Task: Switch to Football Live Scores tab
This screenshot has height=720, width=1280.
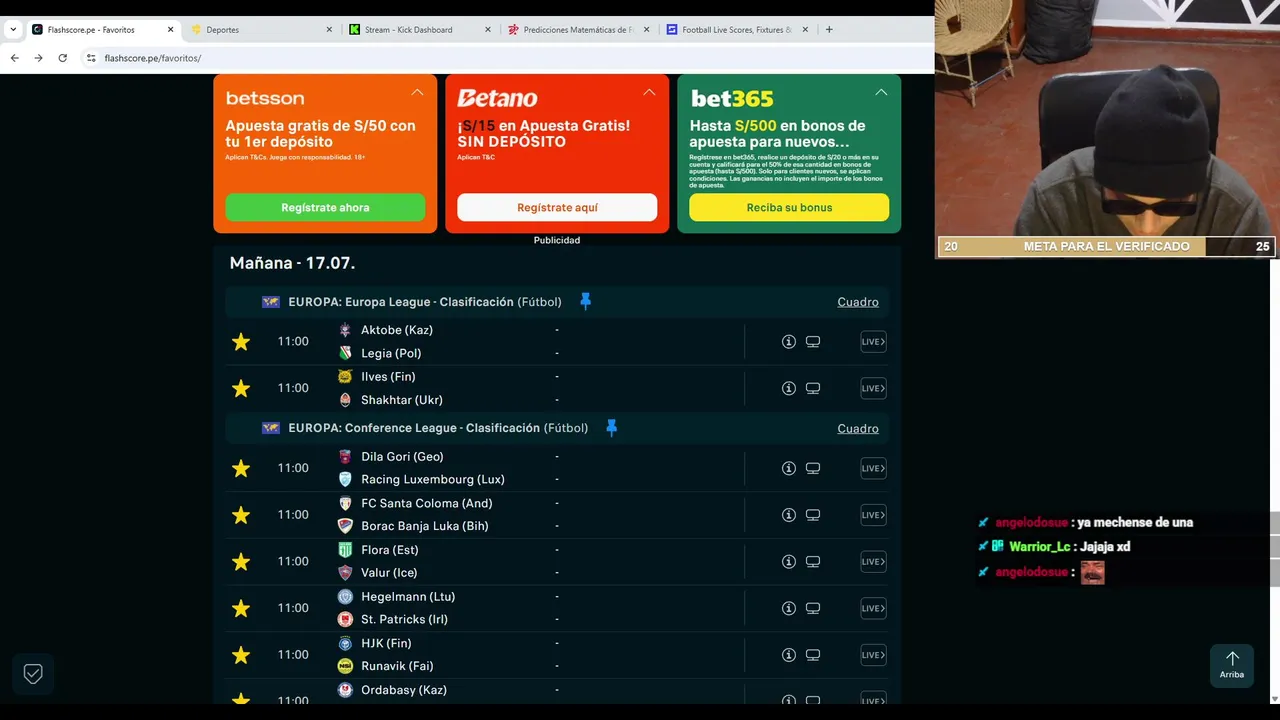Action: pos(737,30)
